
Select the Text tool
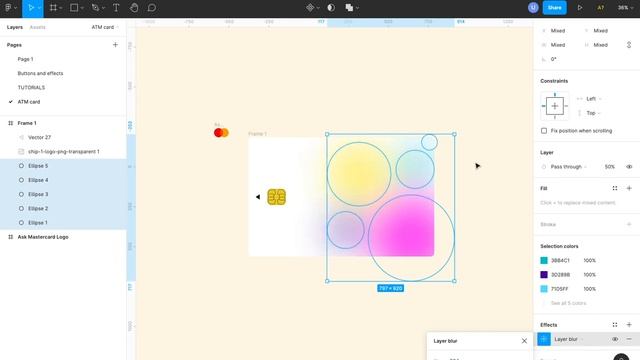pos(116,8)
